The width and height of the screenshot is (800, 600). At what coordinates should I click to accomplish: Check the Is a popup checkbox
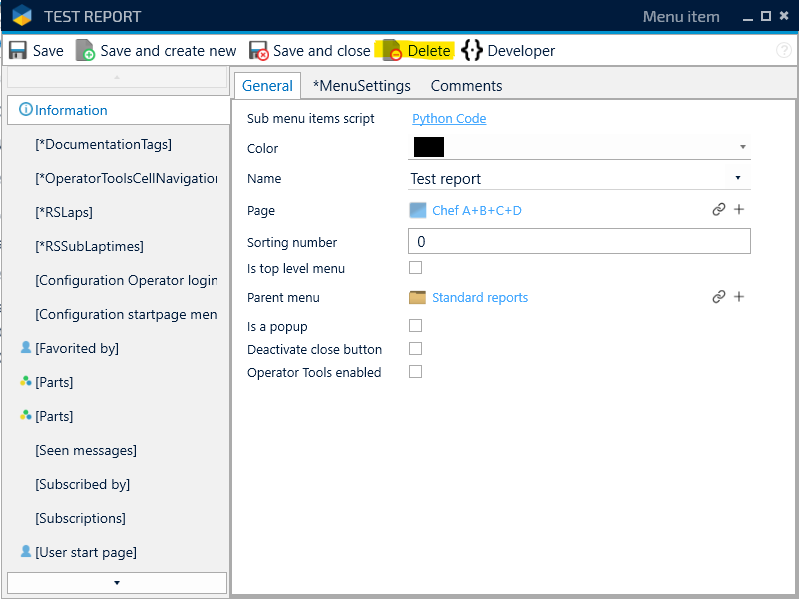coord(416,326)
